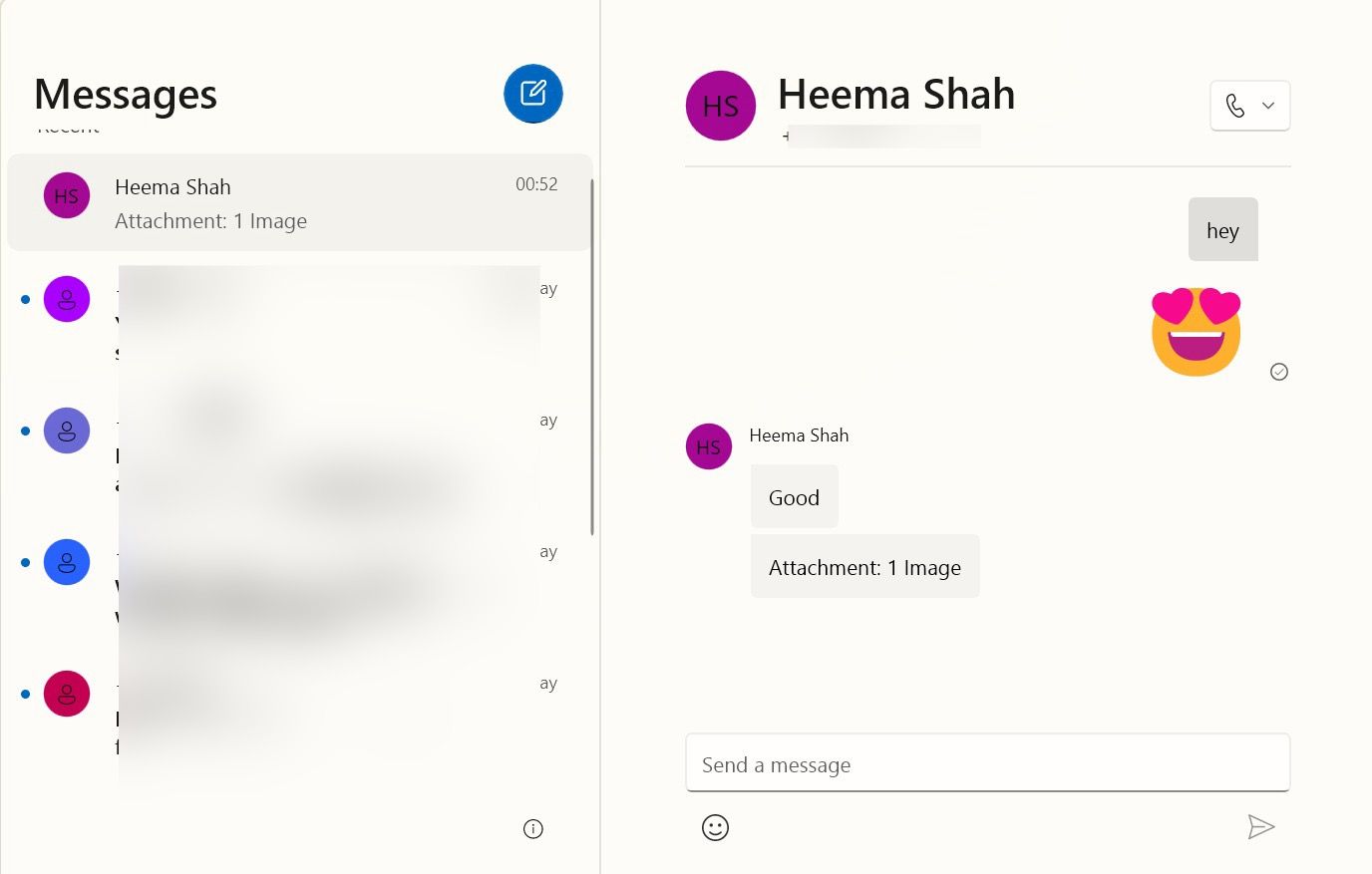The image size is (1372, 874).
Task: Expand the Recent section header
Action: click(x=67, y=126)
